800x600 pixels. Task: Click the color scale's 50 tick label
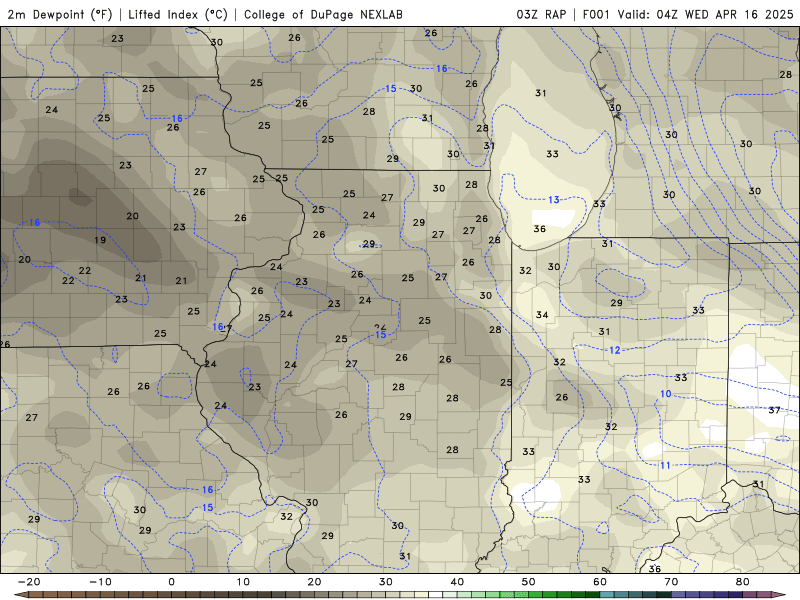(529, 582)
